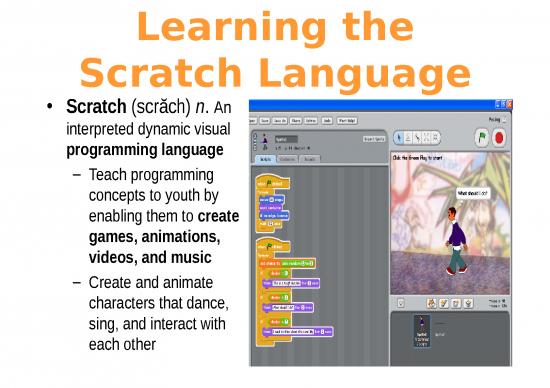Image resolution: width=550 pixels, height=388 pixels.
Task: Set sprite rotation style to left-right flip
Action: pyautogui.click(x=255, y=141)
